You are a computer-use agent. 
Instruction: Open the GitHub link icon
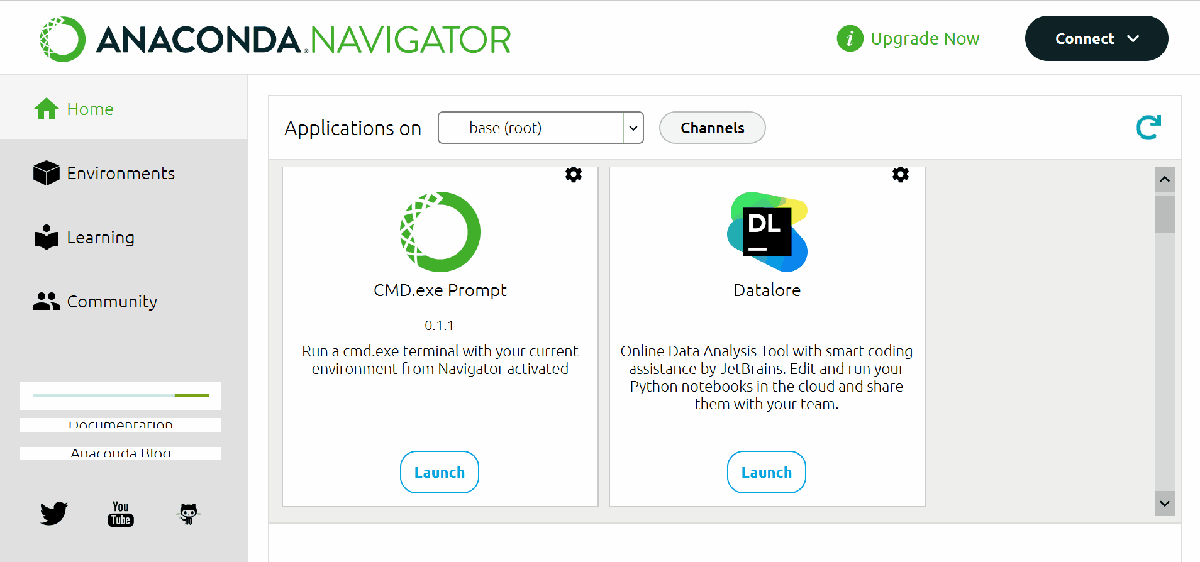(187, 514)
